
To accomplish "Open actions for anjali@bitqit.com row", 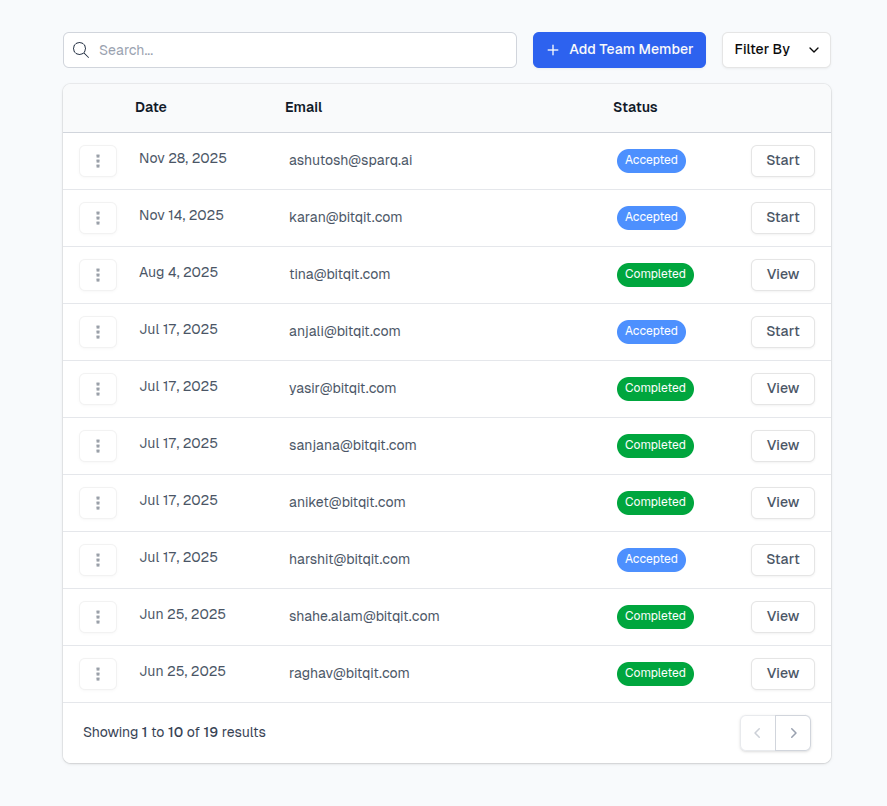I will click(x=97, y=332).
